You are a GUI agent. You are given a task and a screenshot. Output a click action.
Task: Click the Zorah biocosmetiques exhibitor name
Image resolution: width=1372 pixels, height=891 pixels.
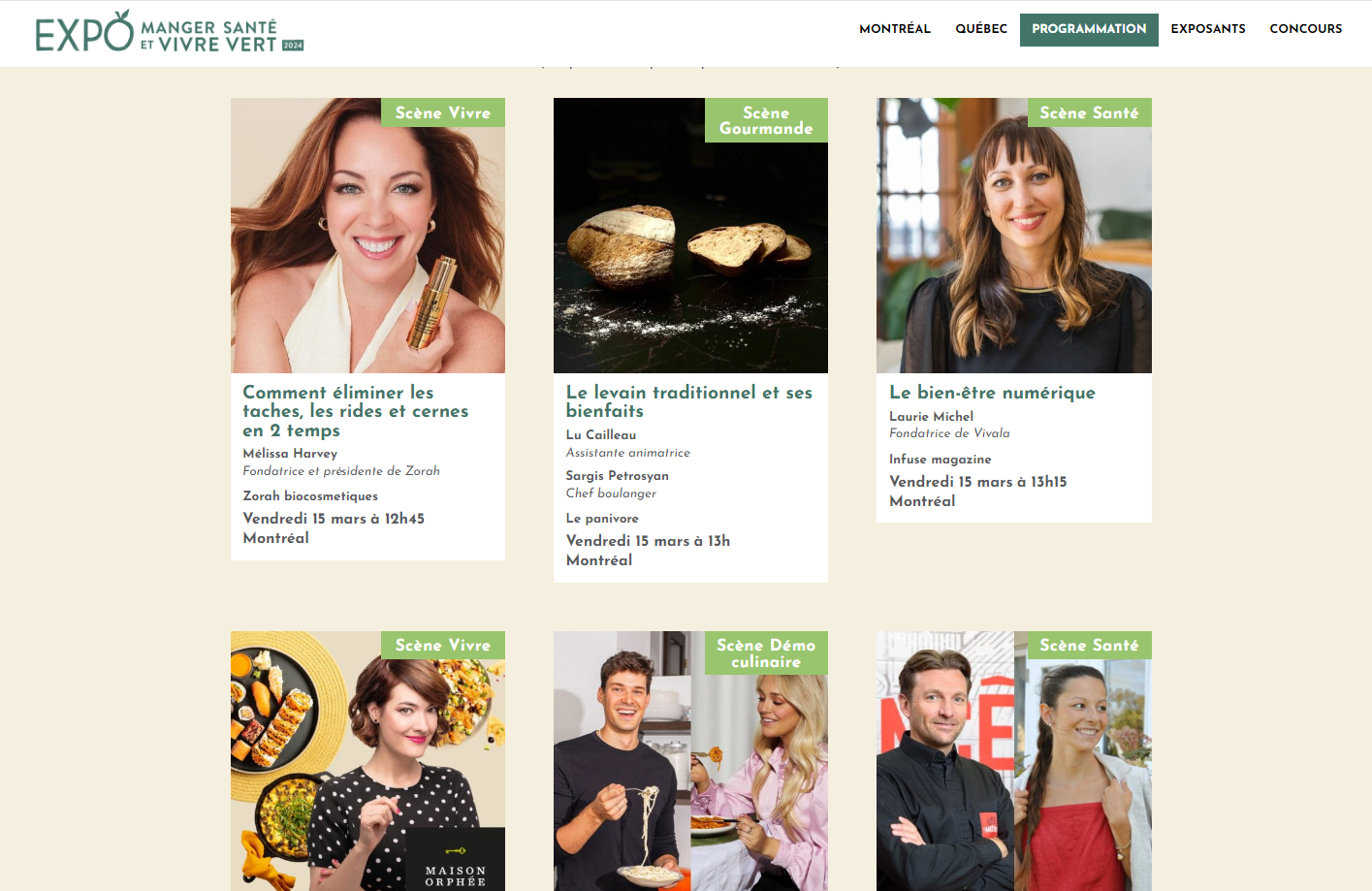[x=310, y=495]
